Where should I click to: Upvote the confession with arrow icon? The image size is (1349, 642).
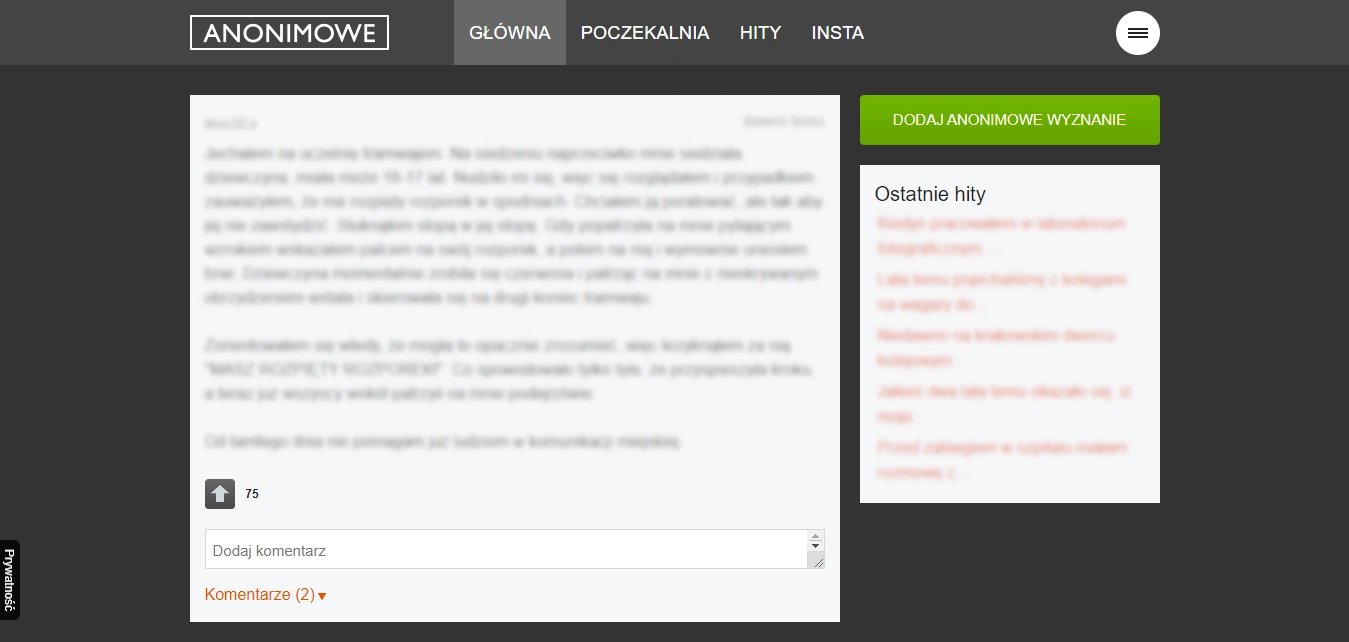[x=220, y=494]
